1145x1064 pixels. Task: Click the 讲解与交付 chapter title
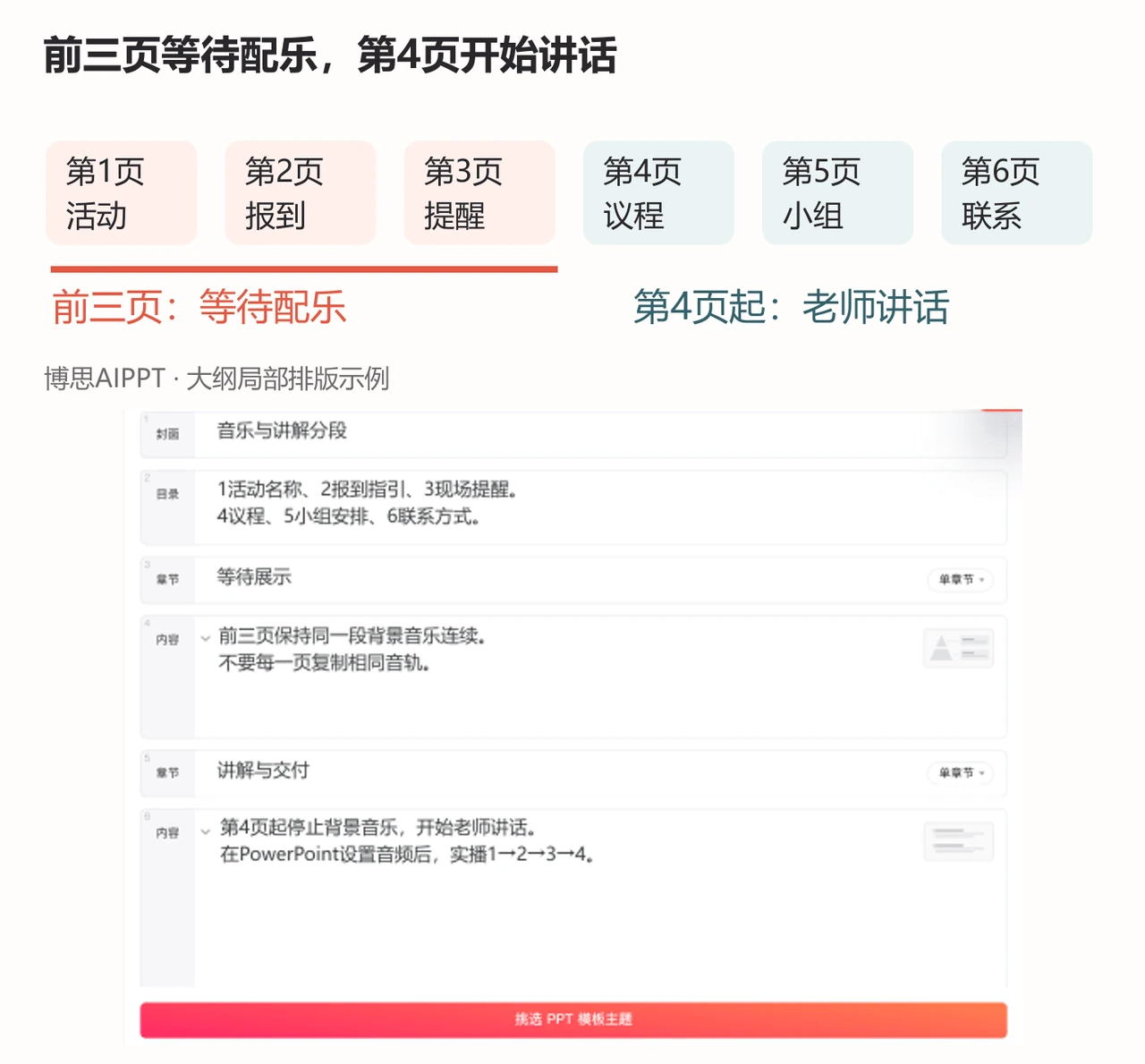[x=263, y=770]
